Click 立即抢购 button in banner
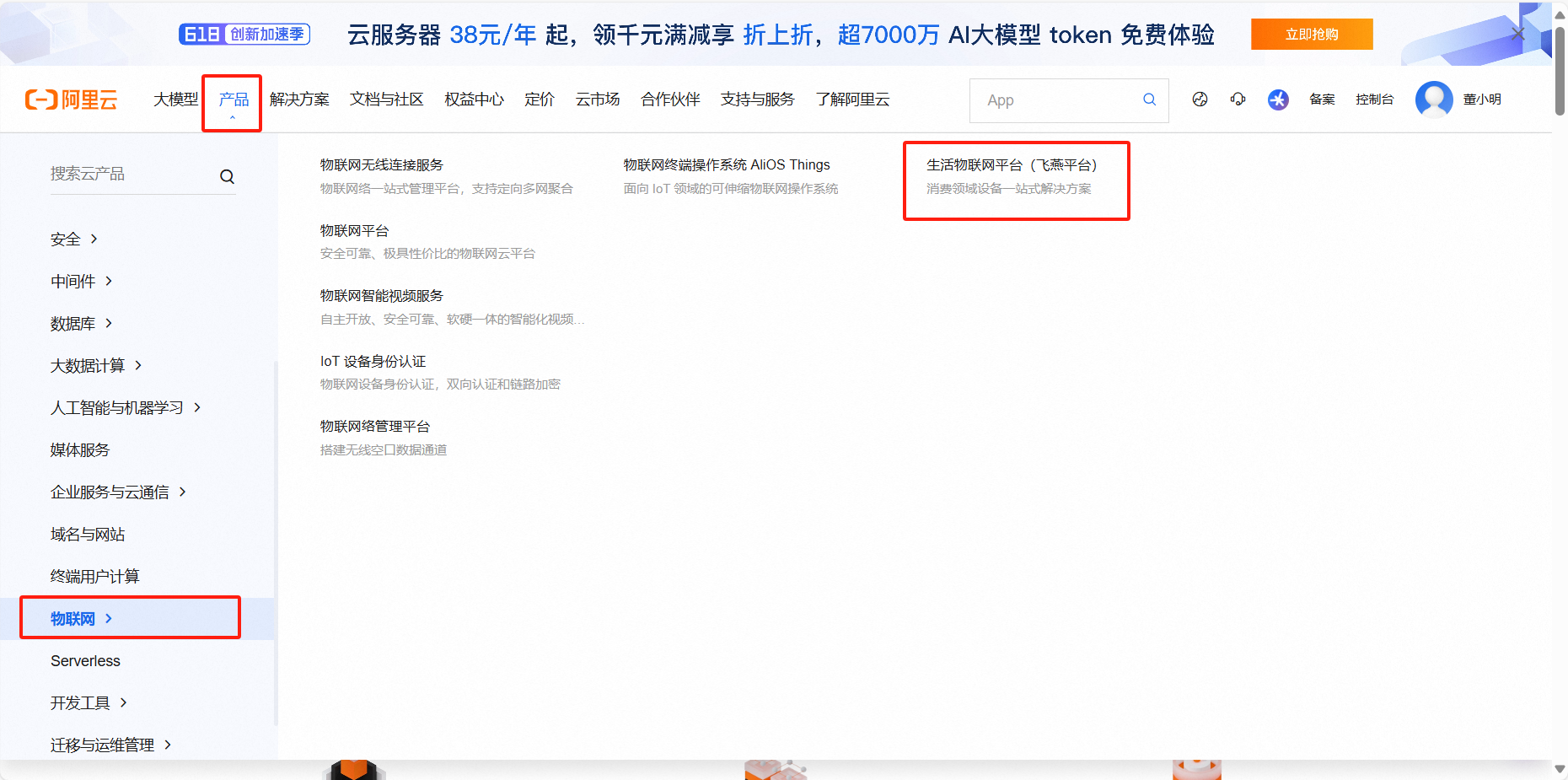Viewport: 1568px width, 780px height. (1312, 35)
